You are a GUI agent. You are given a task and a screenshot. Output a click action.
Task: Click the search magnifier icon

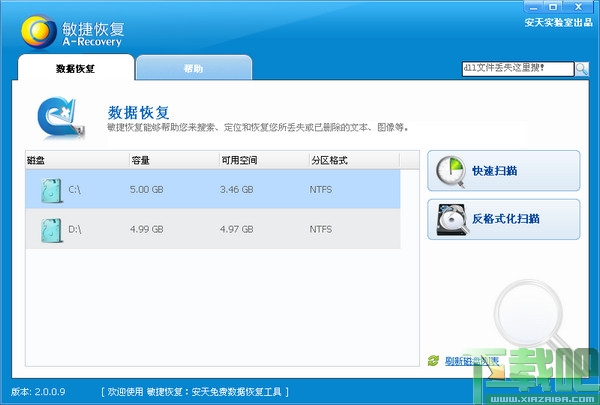[x=582, y=69]
